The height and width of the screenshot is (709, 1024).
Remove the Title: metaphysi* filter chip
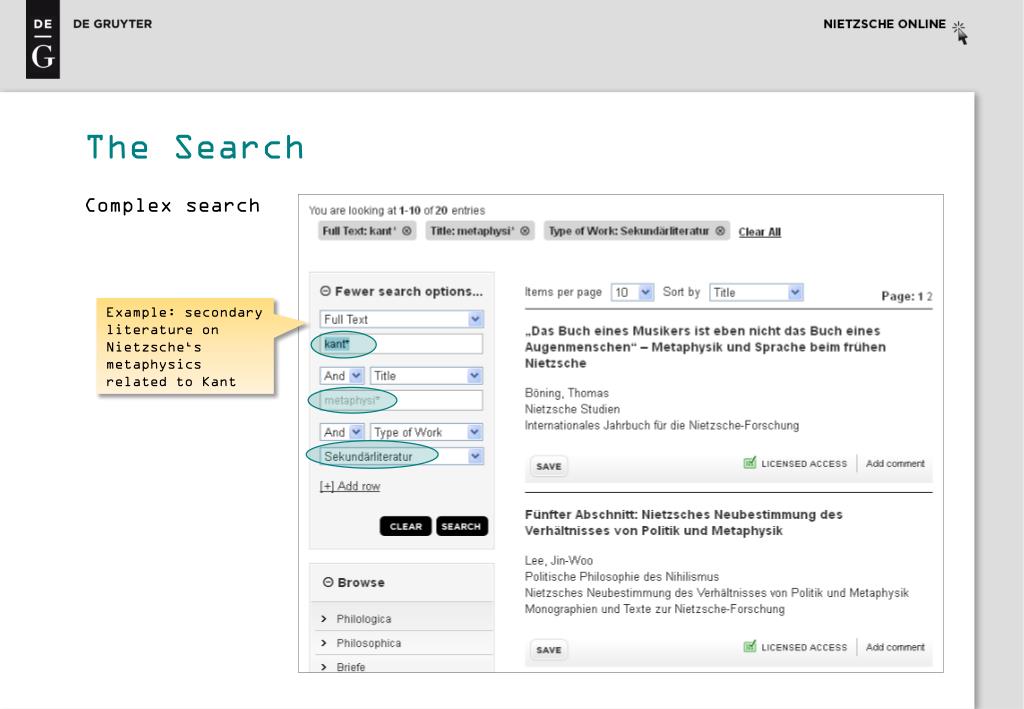point(524,231)
